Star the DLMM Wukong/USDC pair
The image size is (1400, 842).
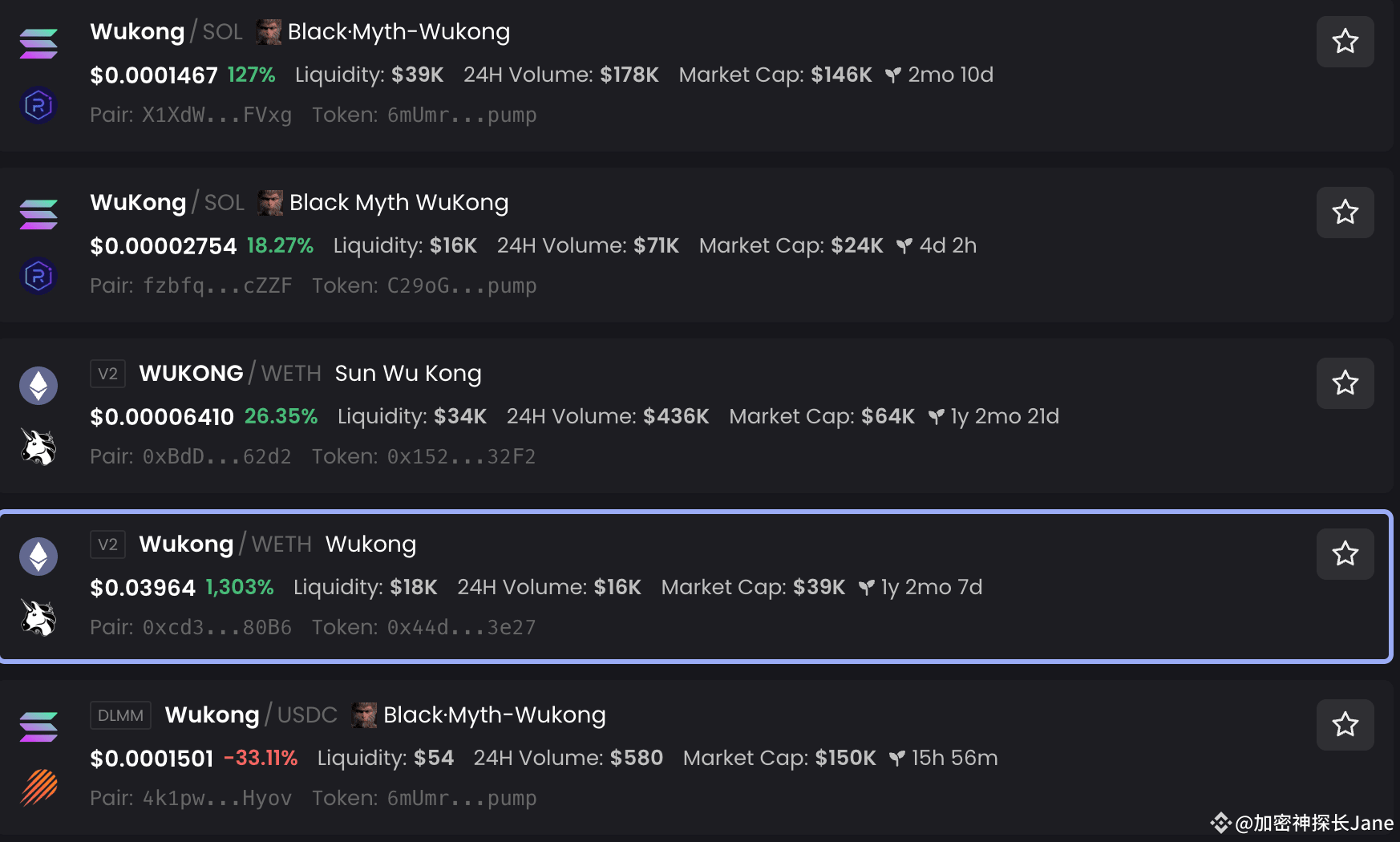1345,725
